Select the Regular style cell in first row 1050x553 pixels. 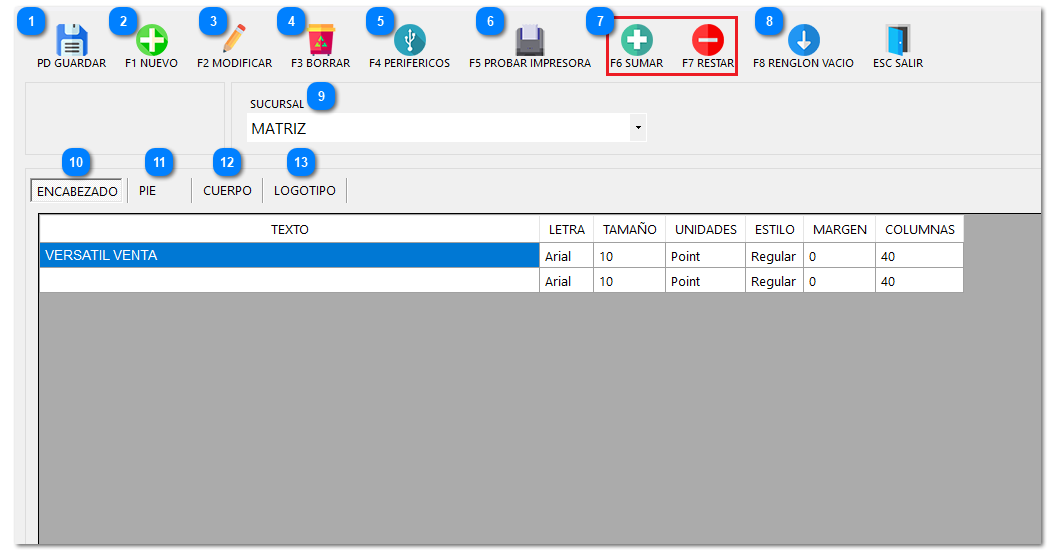pyautogui.click(x=773, y=256)
